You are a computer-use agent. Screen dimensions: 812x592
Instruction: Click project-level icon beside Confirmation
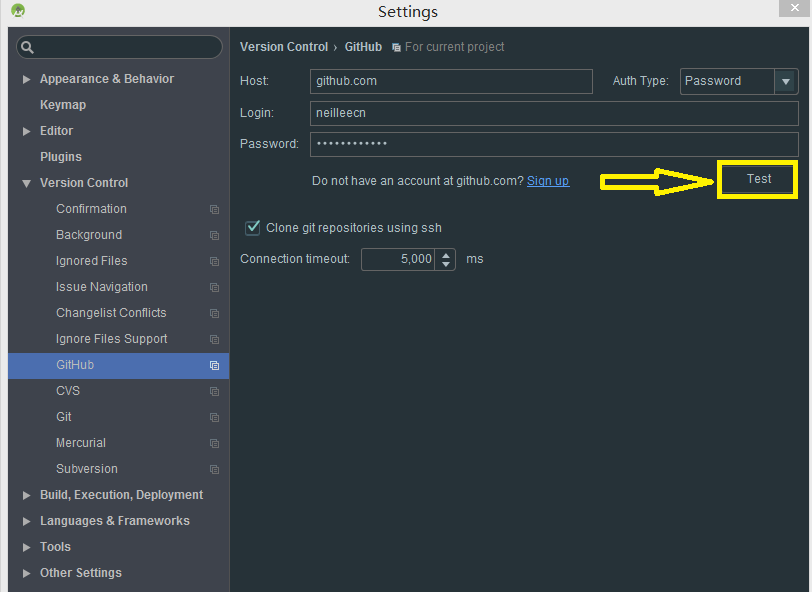214,209
